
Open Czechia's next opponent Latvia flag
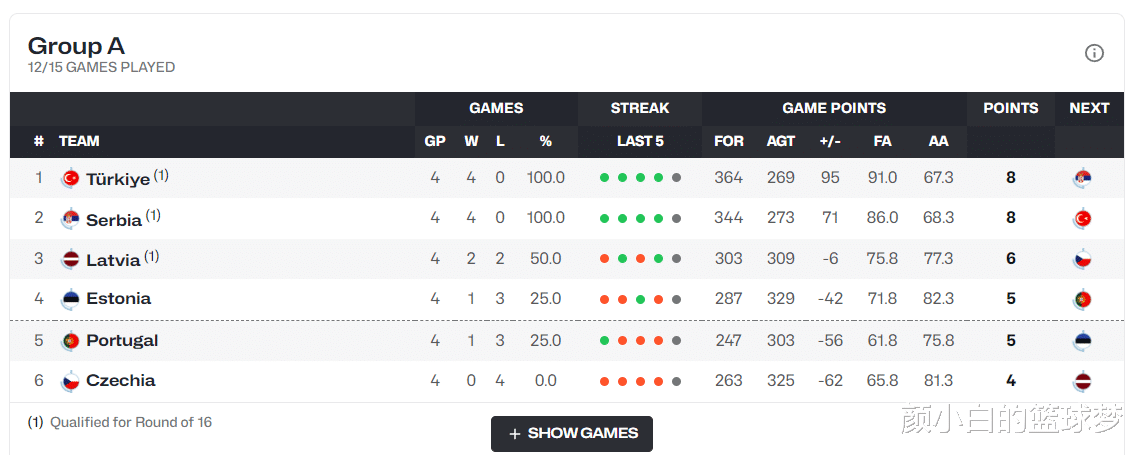(x=1083, y=381)
